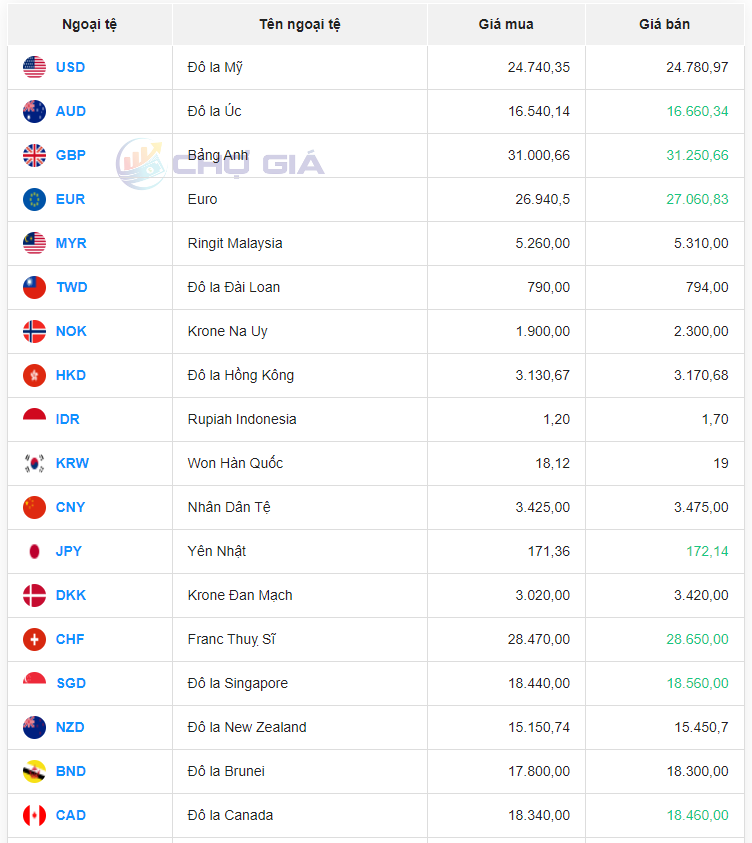Open the HKD currency link
The width and height of the screenshot is (752, 843).
pyautogui.click(x=70, y=375)
